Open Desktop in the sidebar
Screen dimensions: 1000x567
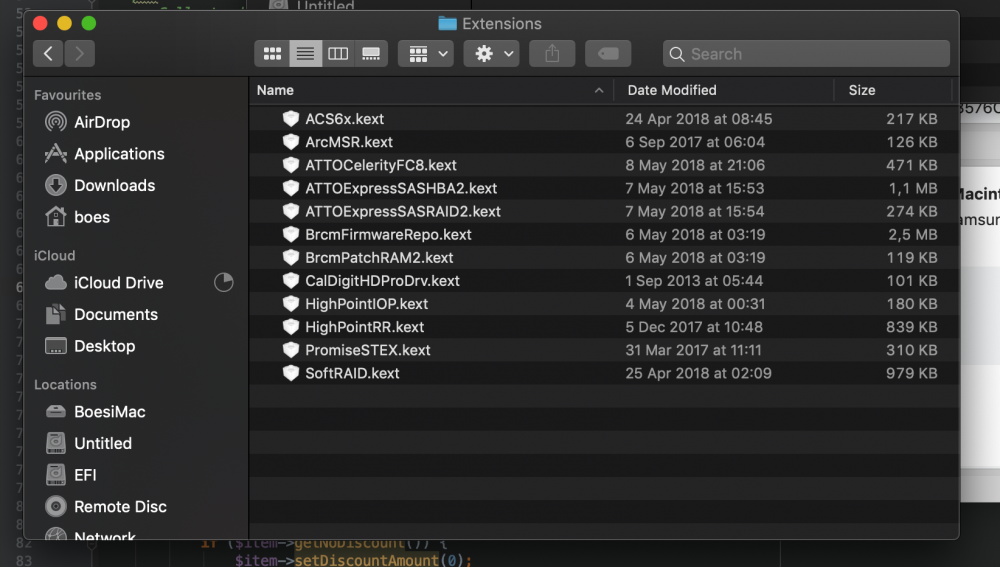[x=105, y=346]
